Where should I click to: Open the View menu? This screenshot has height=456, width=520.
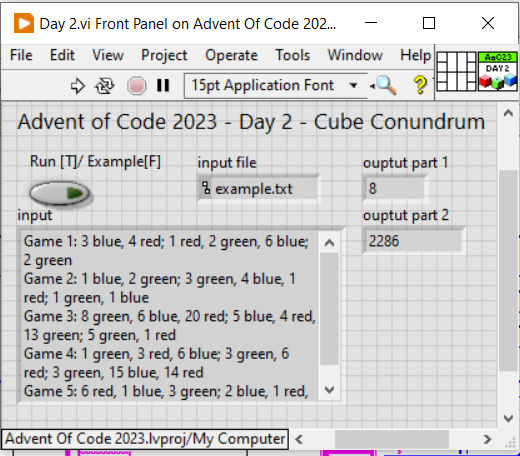coord(108,55)
